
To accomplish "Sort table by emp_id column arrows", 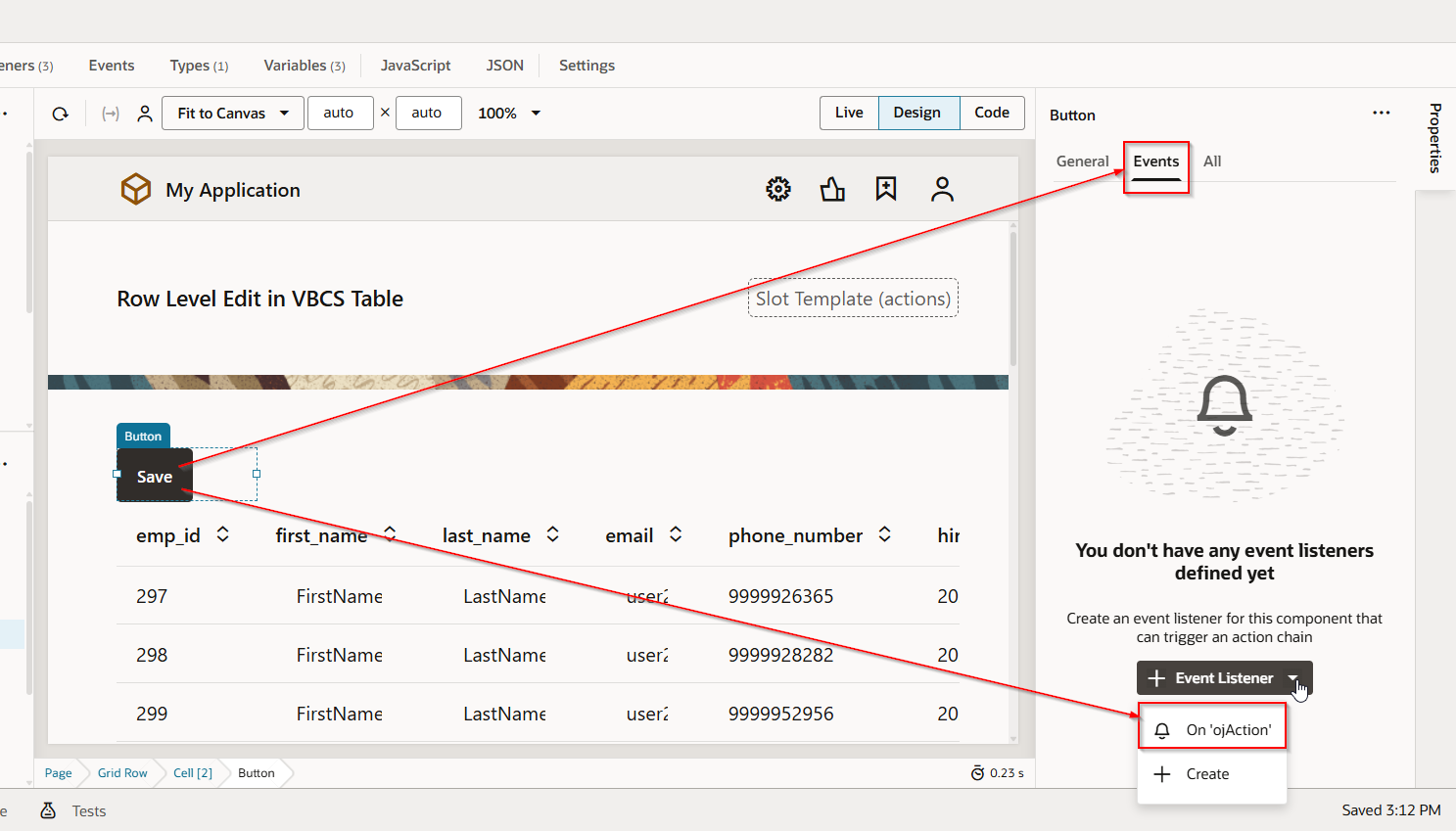I will (x=223, y=534).
